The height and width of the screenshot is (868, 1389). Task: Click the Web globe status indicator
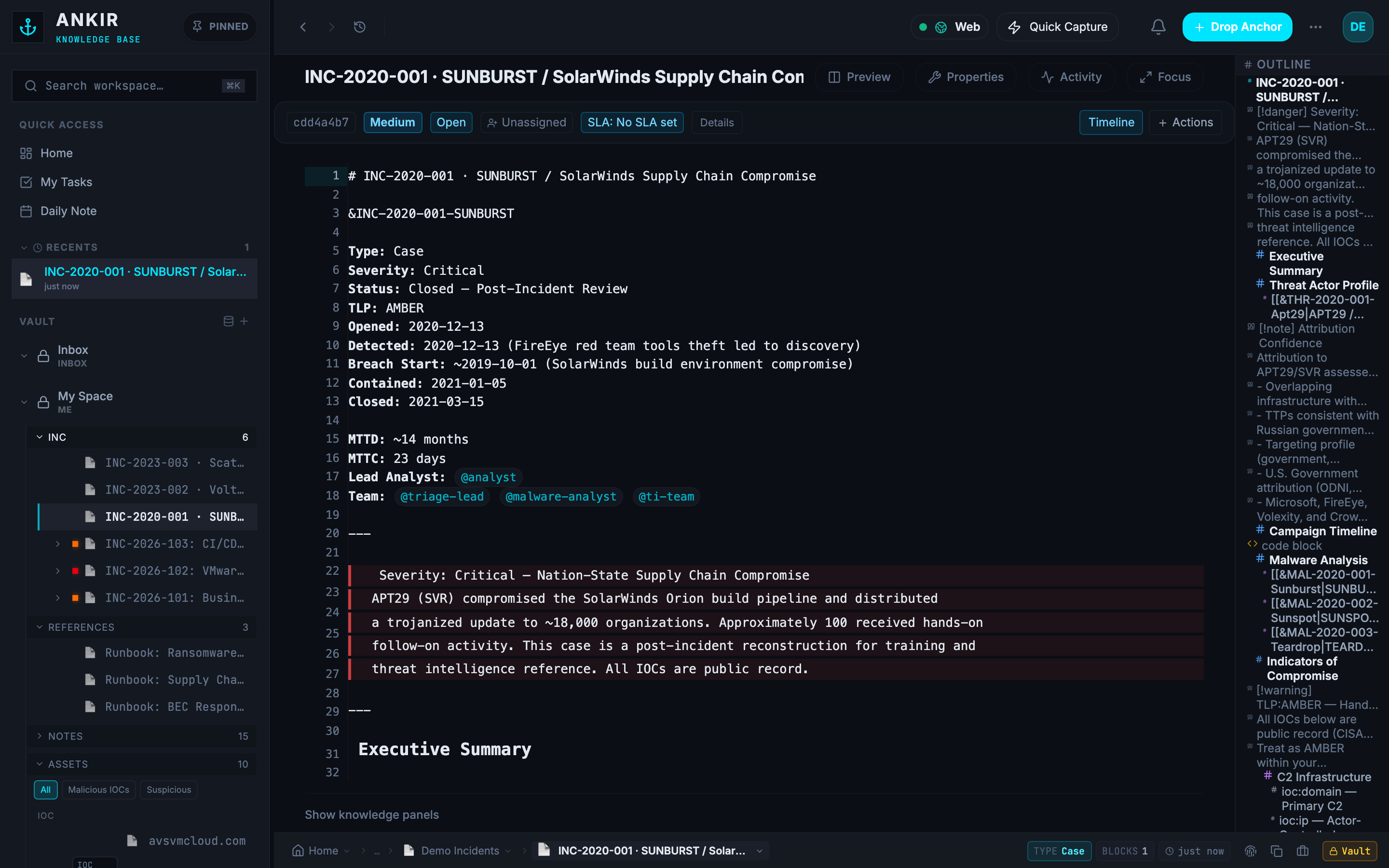coord(949,27)
